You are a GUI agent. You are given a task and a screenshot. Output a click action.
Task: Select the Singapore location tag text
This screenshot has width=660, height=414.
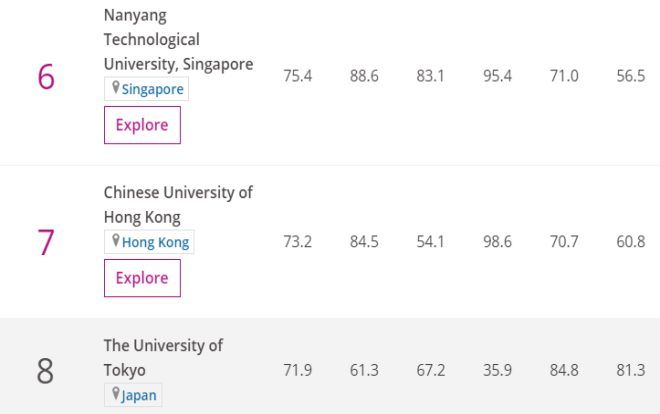pyautogui.click(x=152, y=89)
